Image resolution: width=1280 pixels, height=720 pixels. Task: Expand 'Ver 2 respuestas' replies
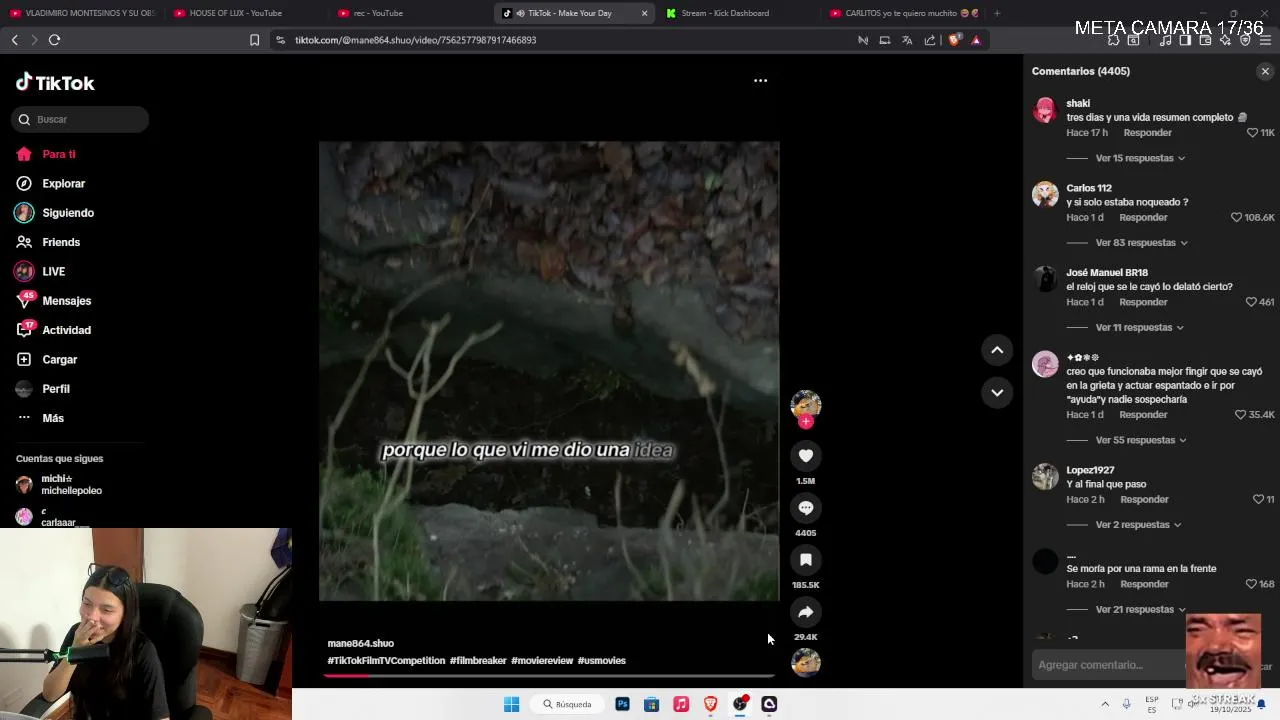click(x=1138, y=525)
